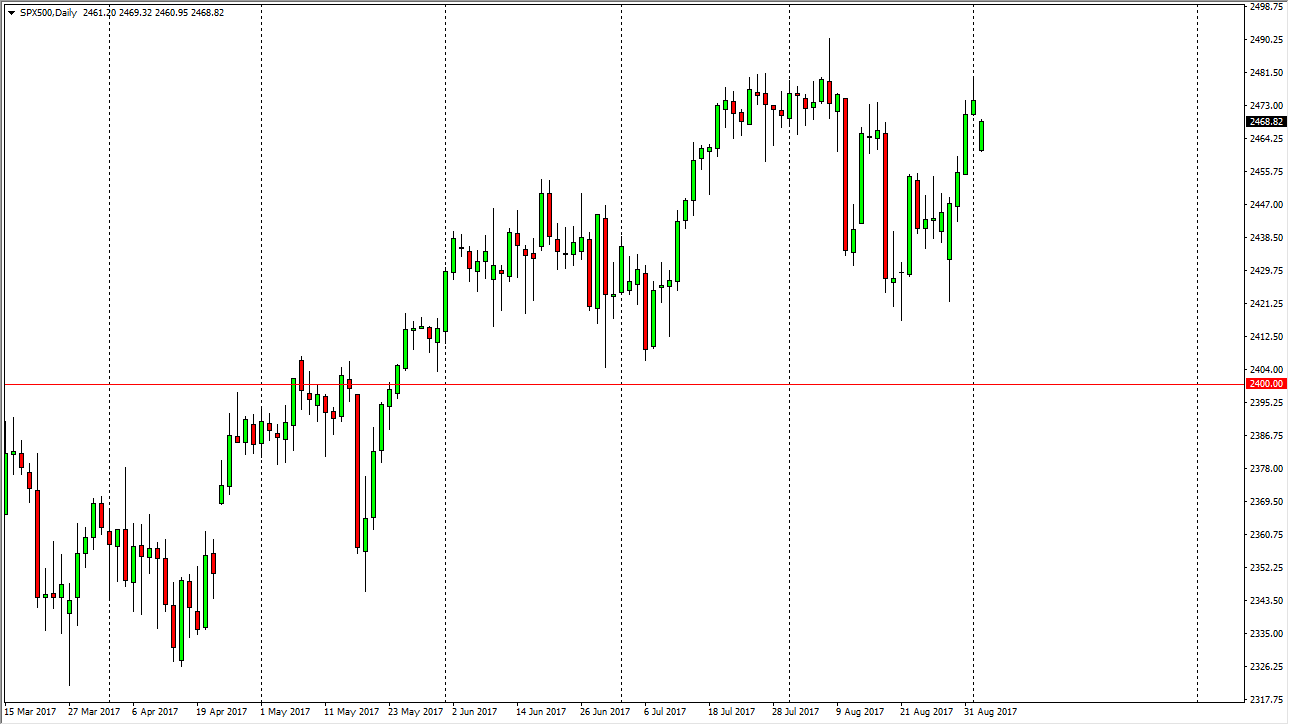Click the 6 Jul 2017 date label
This screenshot has width=1289, height=725.
pos(663,712)
